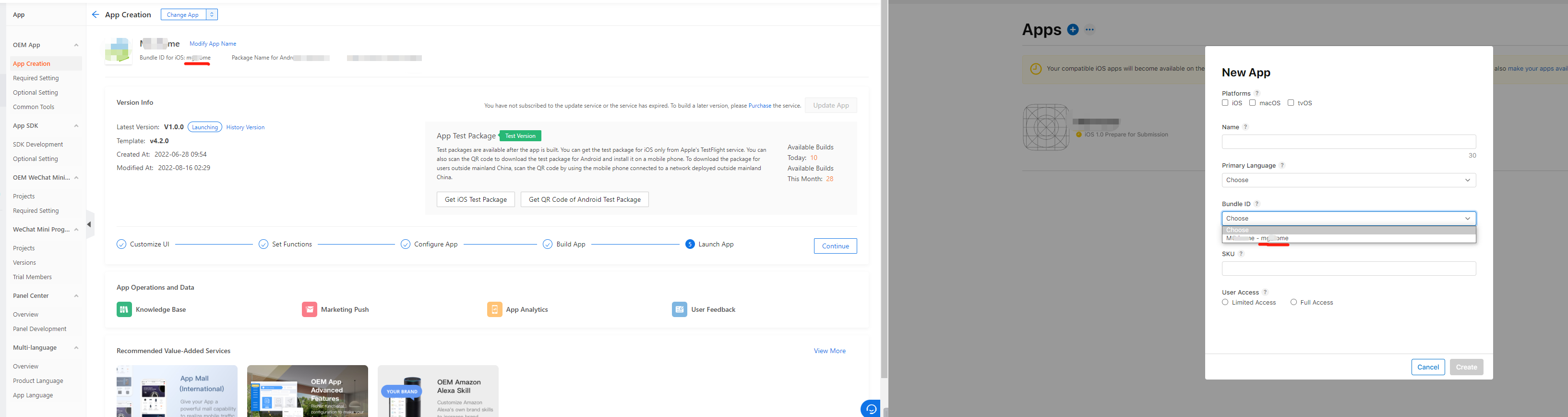Click the Customize UI step check icon

[122, 245]
